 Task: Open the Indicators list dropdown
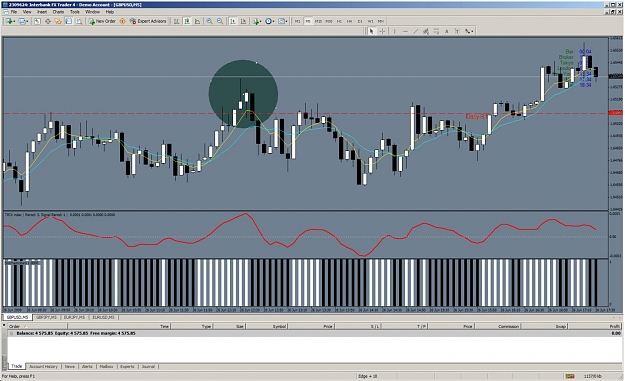coord(257,21)
